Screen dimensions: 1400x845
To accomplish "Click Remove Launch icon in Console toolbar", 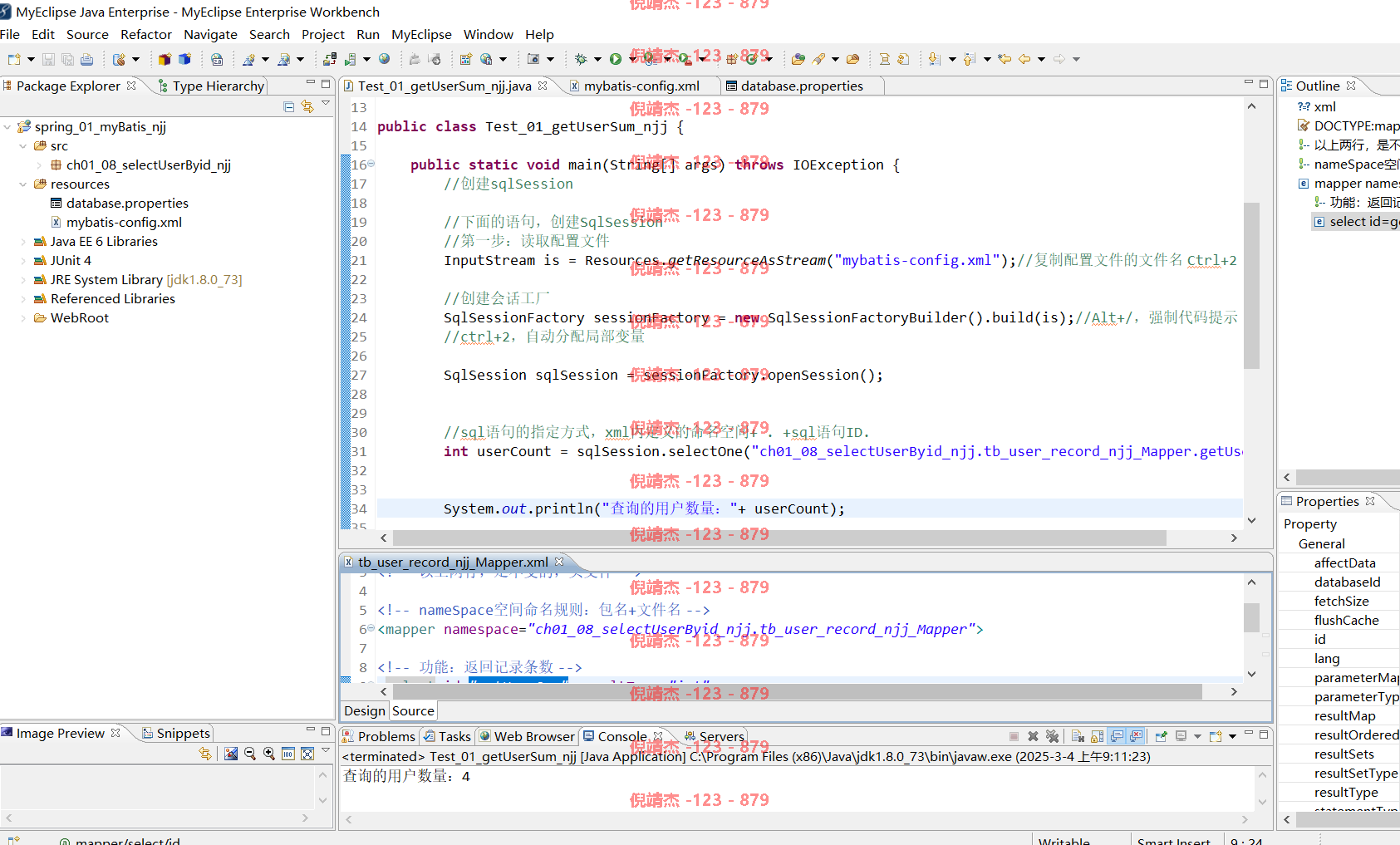I will [x=1033, y=736].
